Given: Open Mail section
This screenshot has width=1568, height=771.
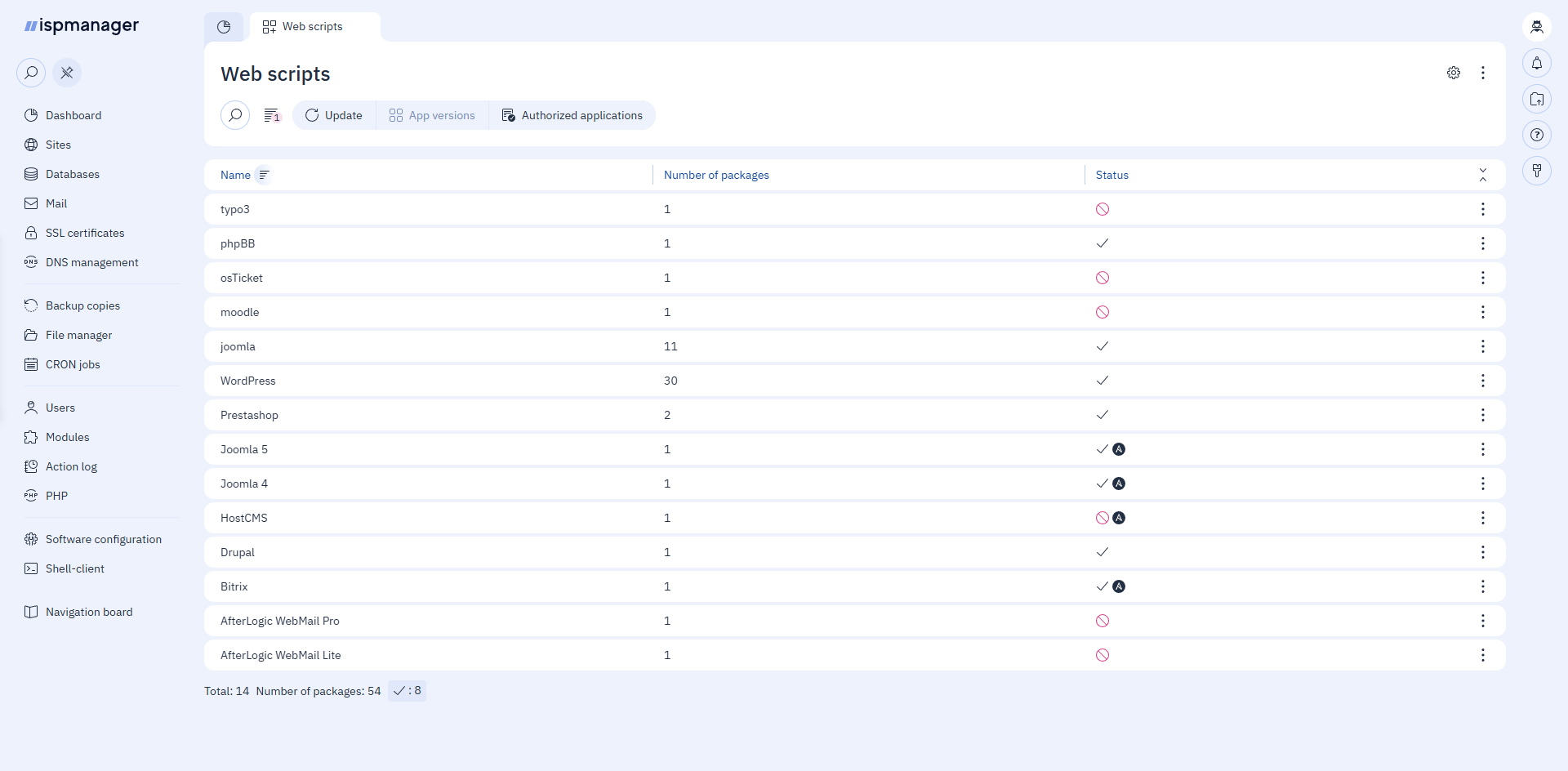Looking at the screenshot, I should [x=56, y=203].
